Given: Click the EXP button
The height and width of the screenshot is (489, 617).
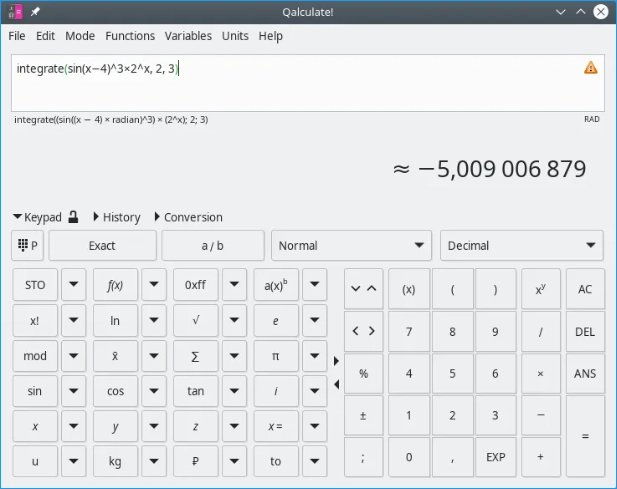Looking at the screenshot, I should [x=495, y=457].
